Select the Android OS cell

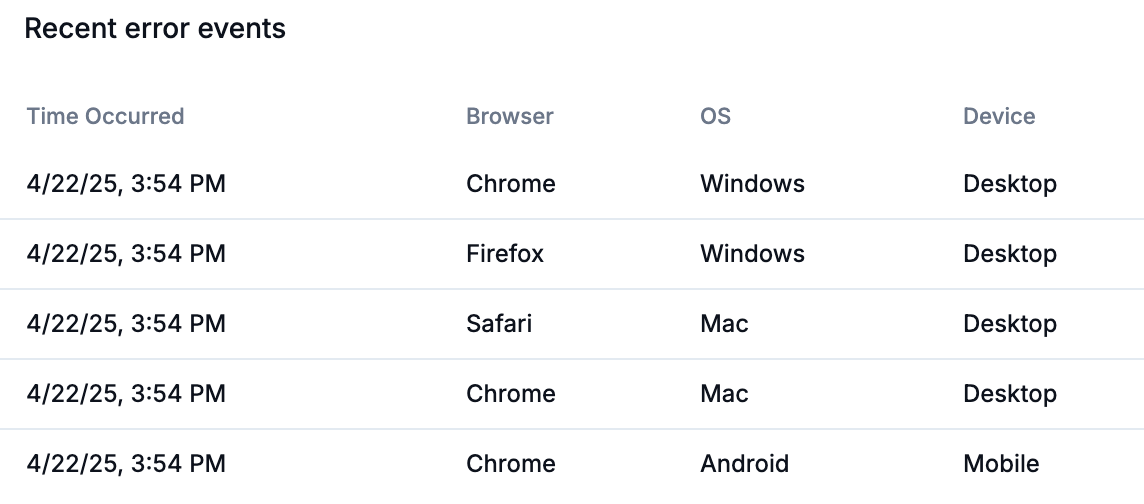(x=744, y=464)
